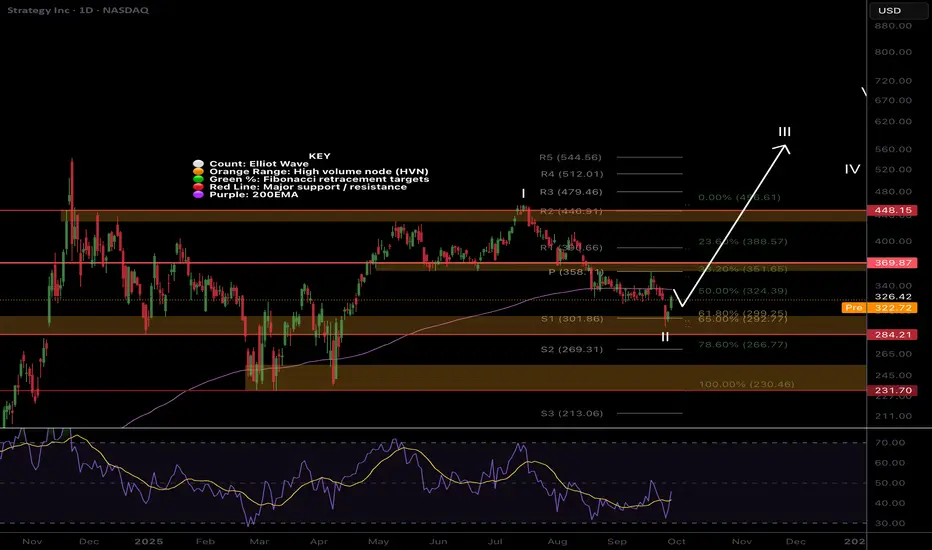The height and width of the screenshot is (550, 932).
Task: Click the white projection arrowhead near wave III
Action: point(785,149)
